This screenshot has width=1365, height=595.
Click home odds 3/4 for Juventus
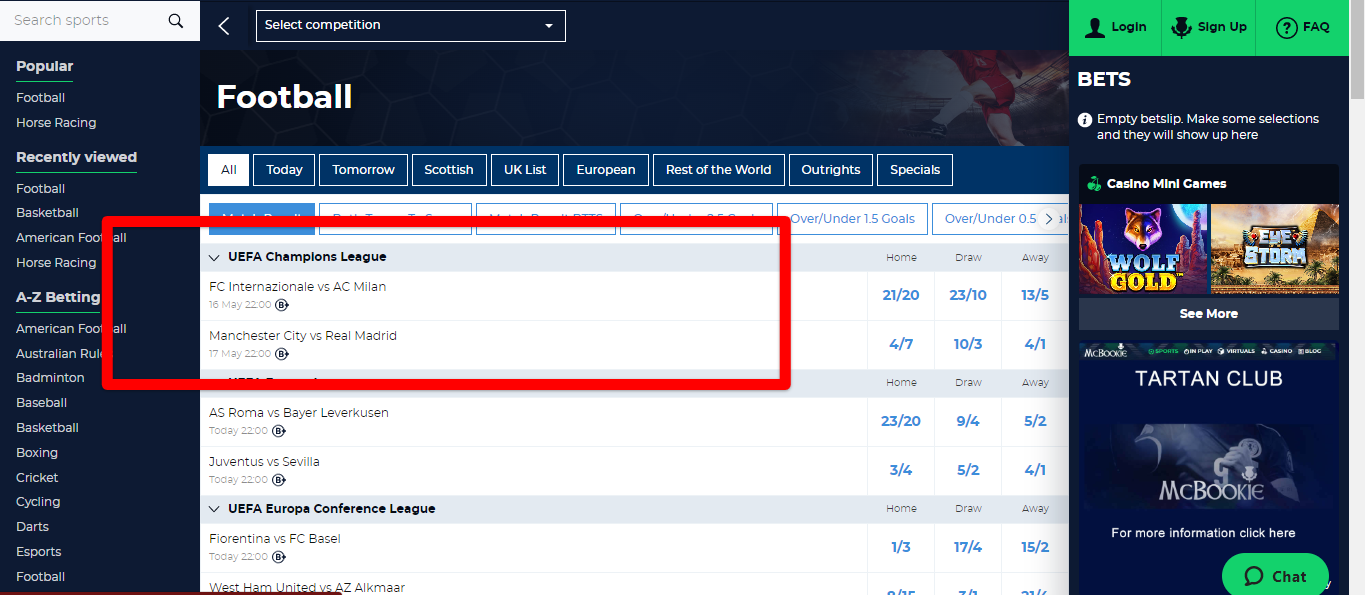901,471
